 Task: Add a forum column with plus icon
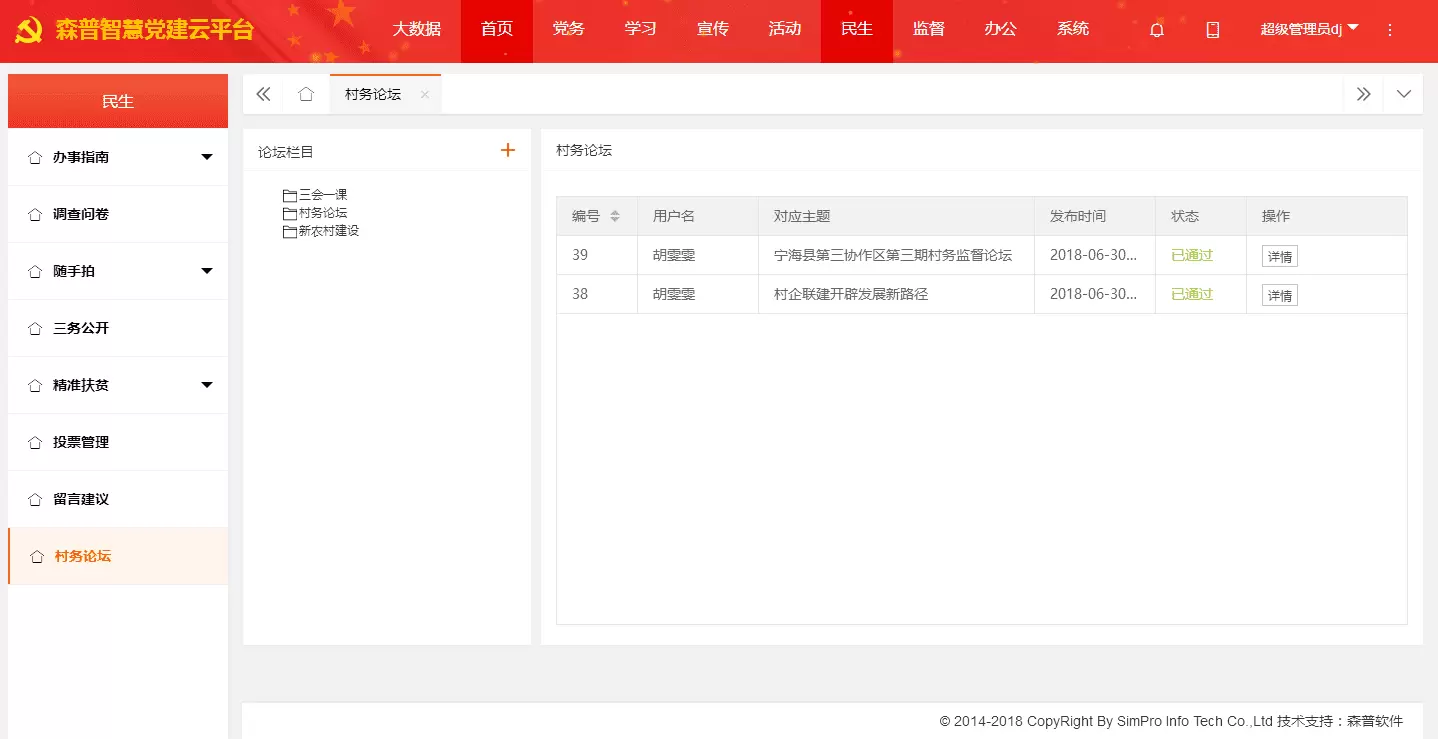(x=508, y=150)
